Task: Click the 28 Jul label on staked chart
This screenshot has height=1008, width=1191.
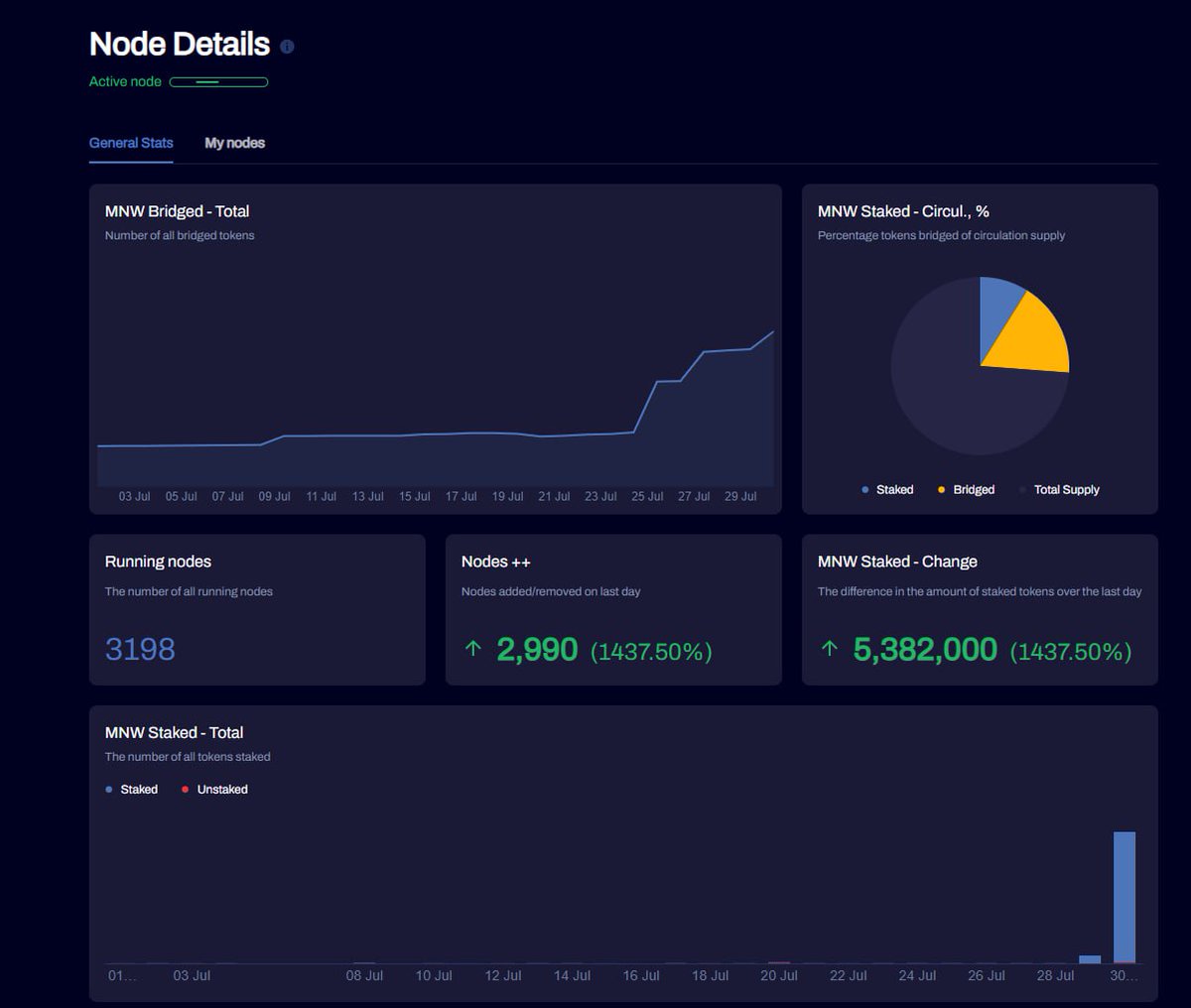Action: click(1055, 976)
